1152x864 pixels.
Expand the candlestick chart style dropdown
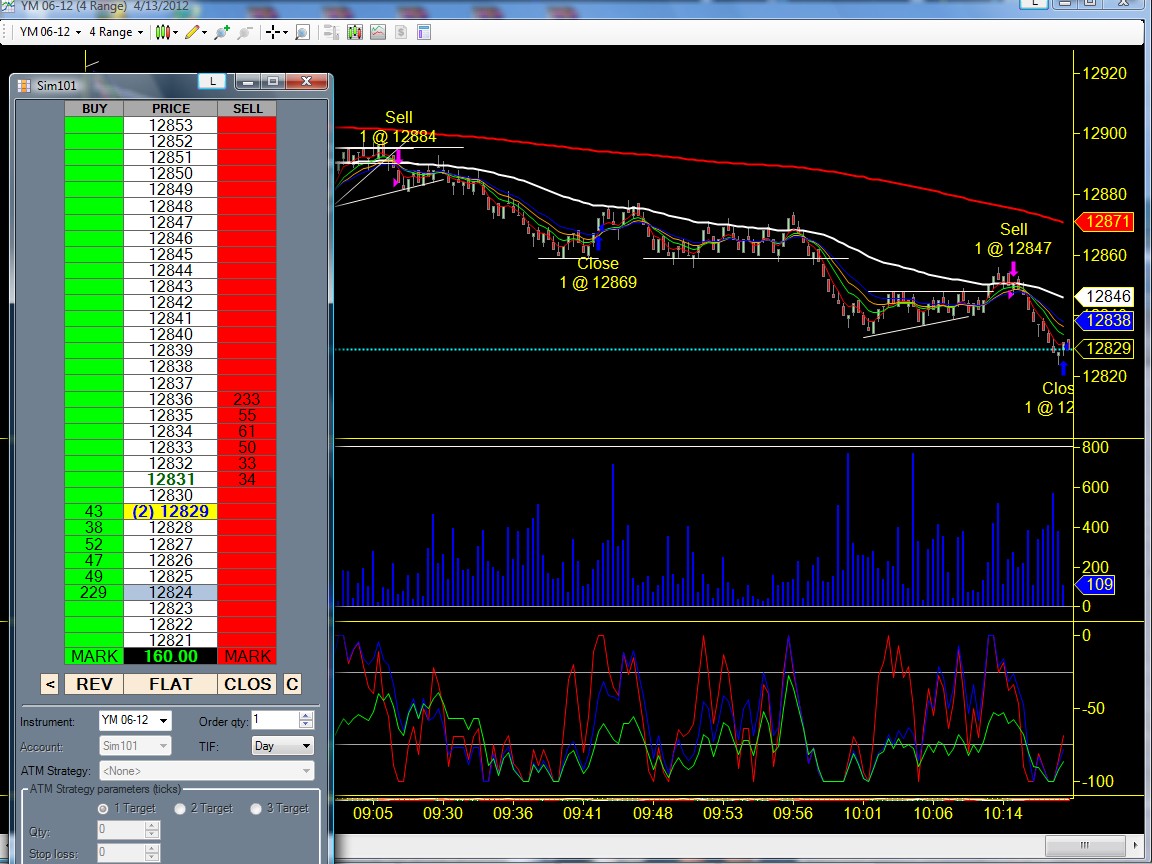point(175,32)
